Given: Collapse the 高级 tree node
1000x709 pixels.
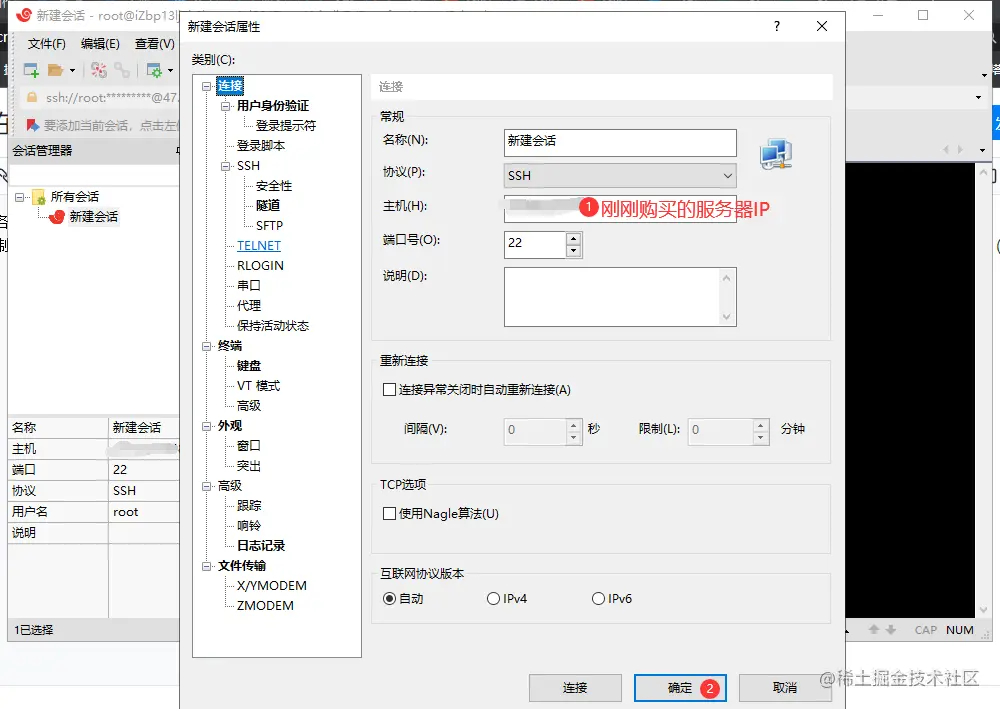Looking at the screenshot, I should [206, 486].
